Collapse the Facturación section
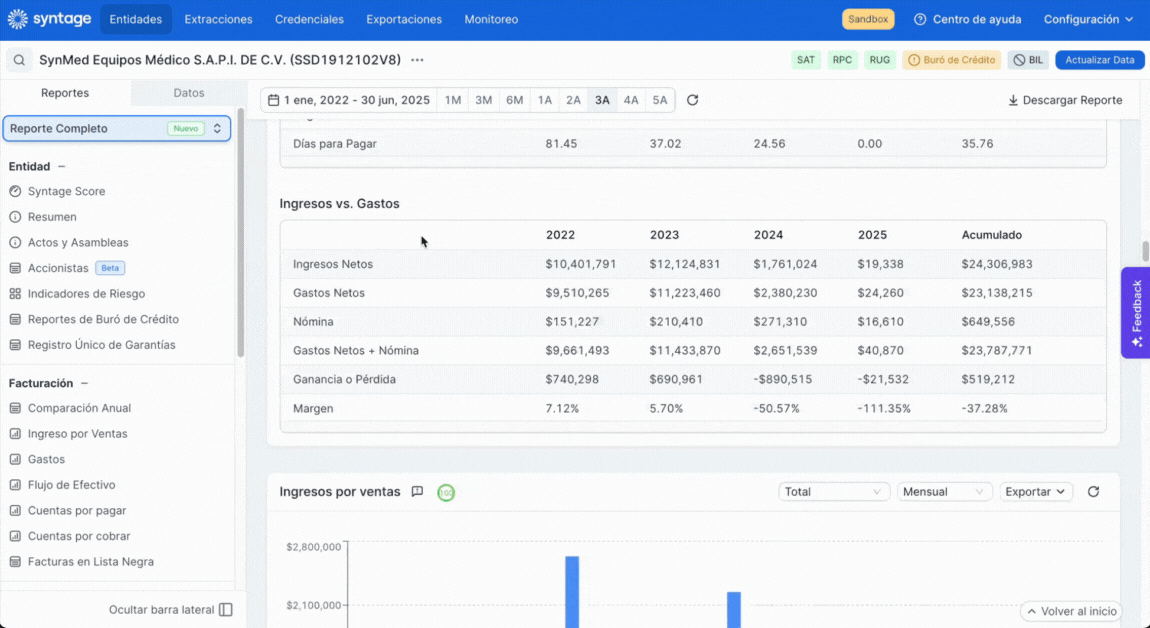The image size is (1150, 628). [x=84, y=383]
